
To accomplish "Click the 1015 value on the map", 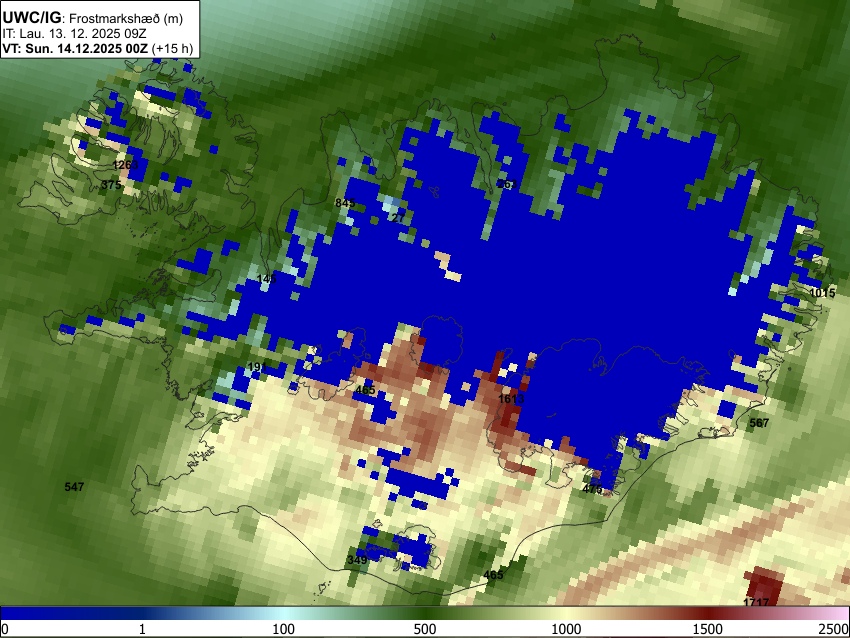I will tap(822, 293).
